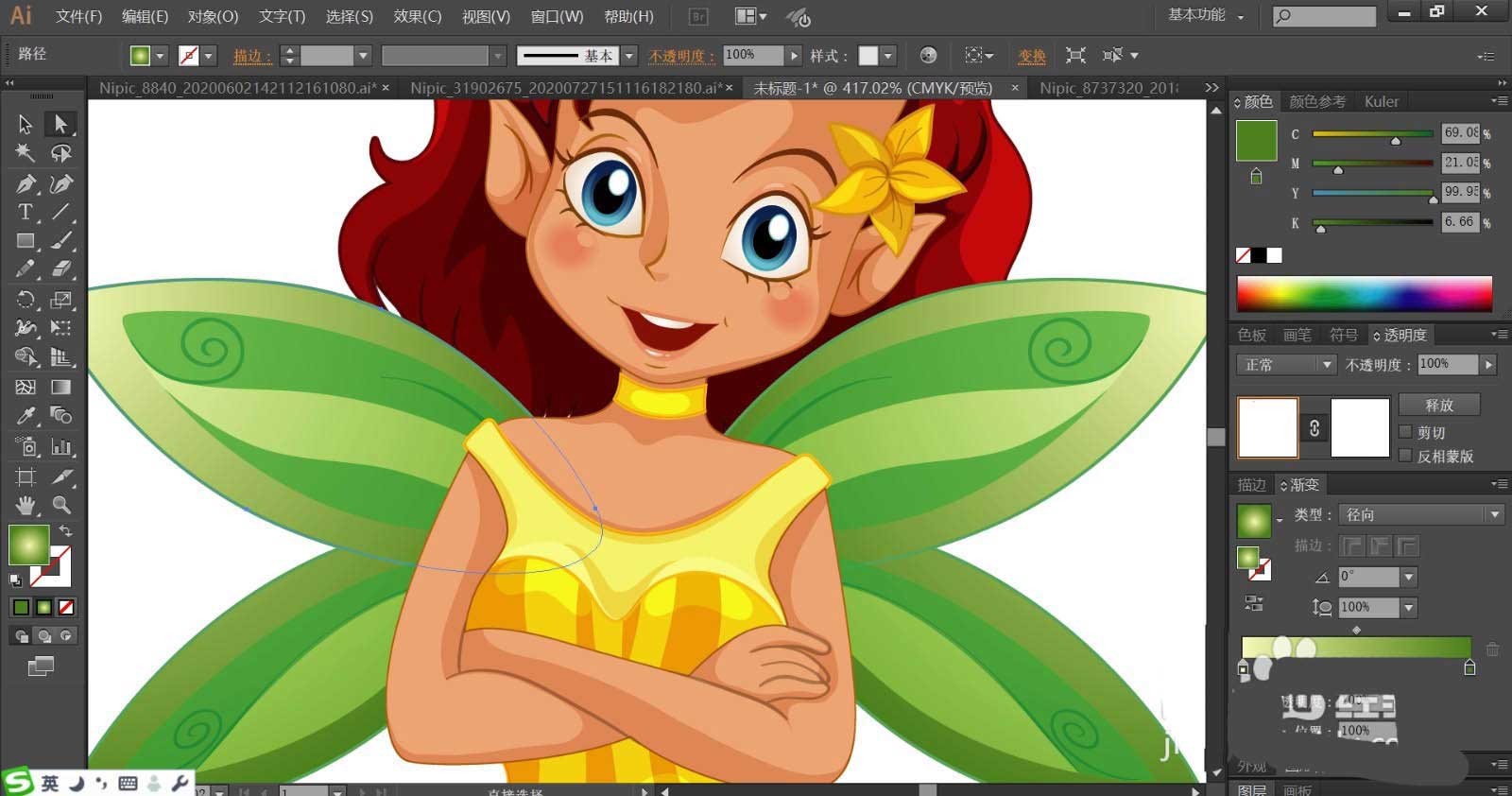Show more document tabs with >> button
1512x796 pixels.
[1211, 87]
